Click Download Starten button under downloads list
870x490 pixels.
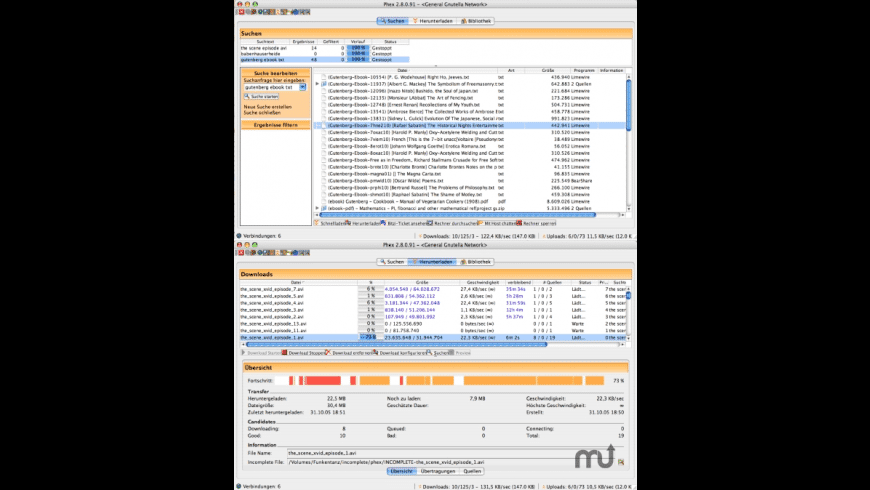point(261,353)
